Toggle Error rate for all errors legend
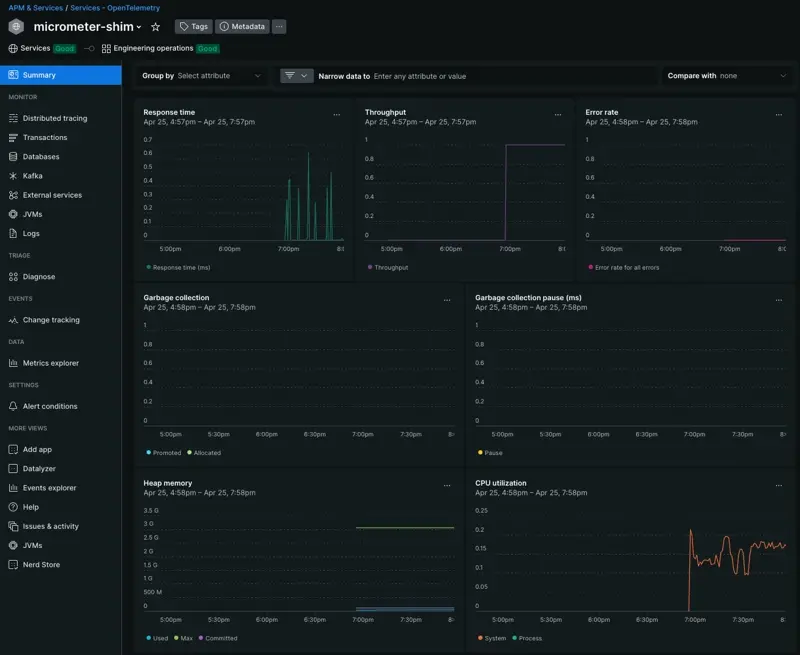 (x=623, y=267)
